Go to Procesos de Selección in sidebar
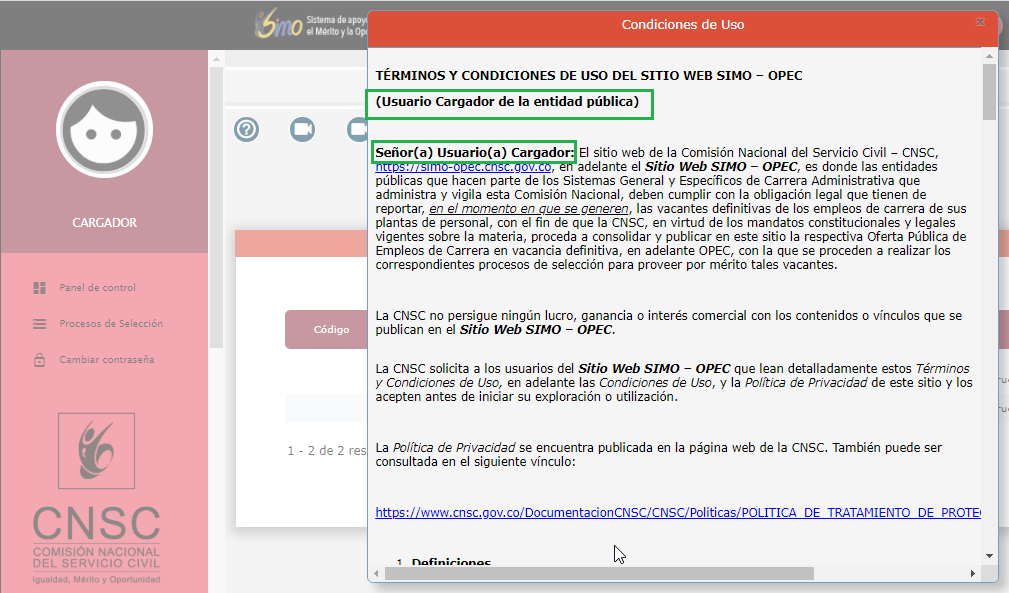Screen dimensions: 1009x593 point(110,324)
